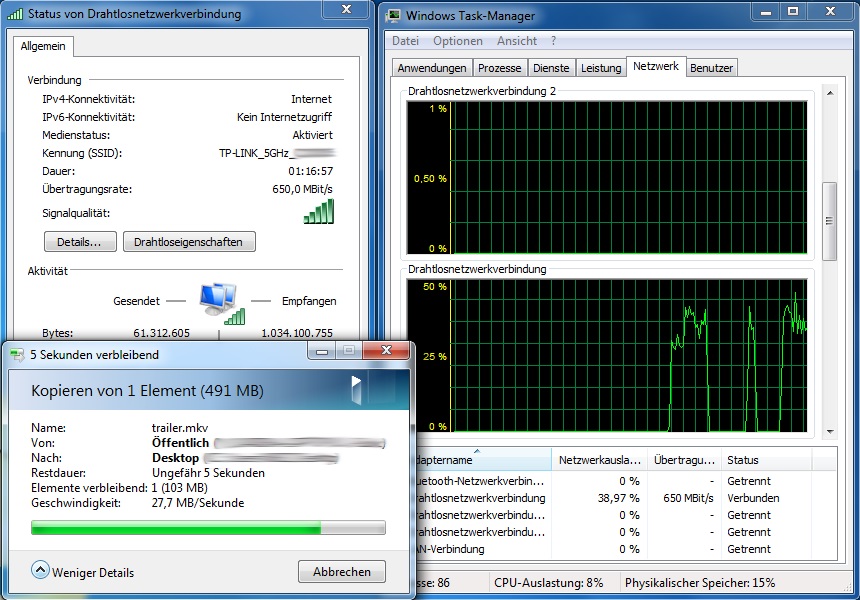The width and height of the screenshot is (860, 600).
Task: Click the 650 MBit/s cell in adapter list
Action: (688, 498)
